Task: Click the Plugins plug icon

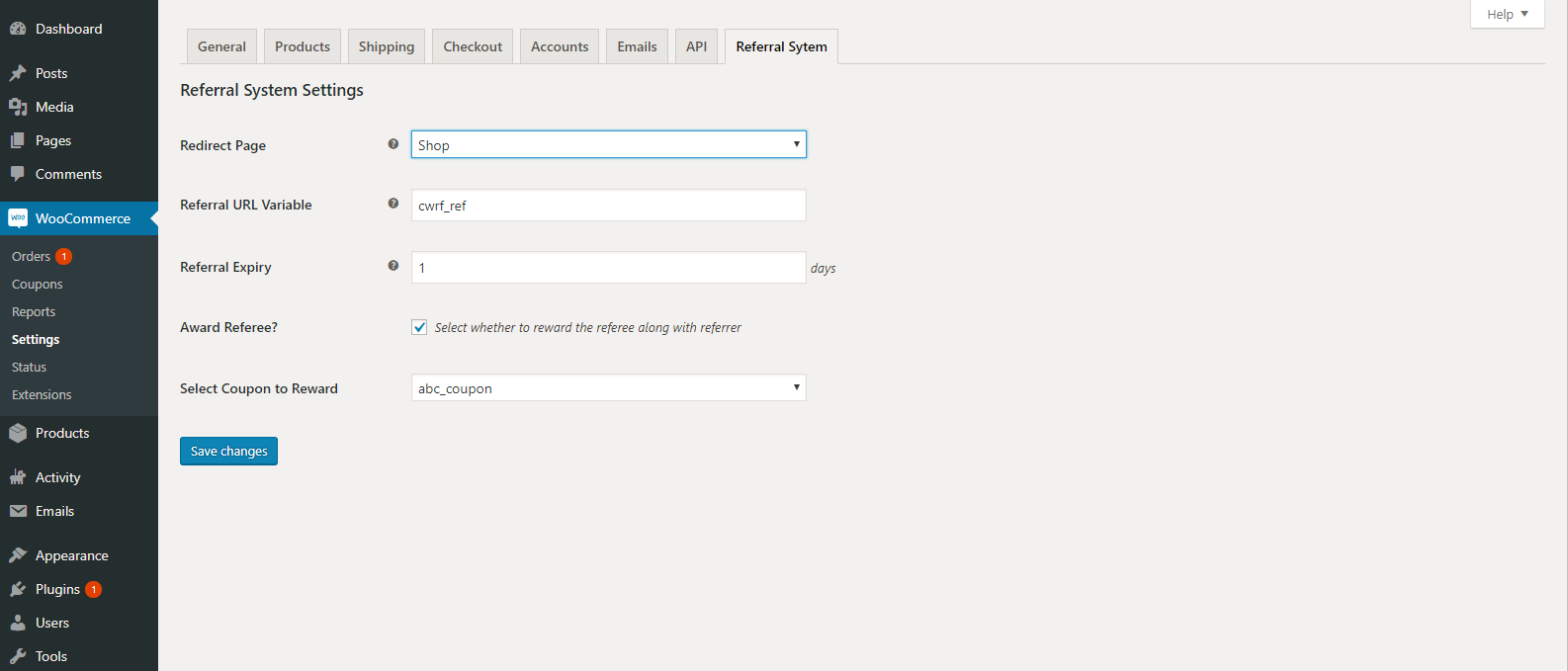Action: pyautogui.click(x=18, y=589)
